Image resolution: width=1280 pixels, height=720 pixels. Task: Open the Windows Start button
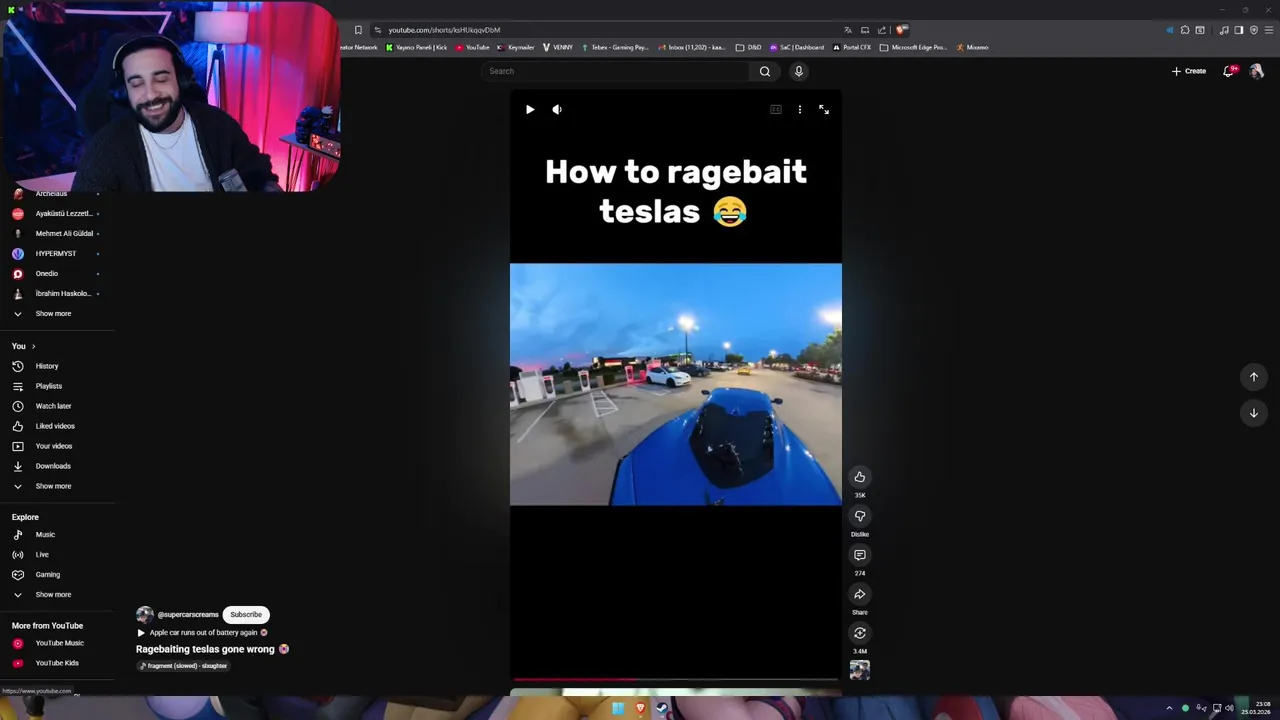click(x=618, y=708)
